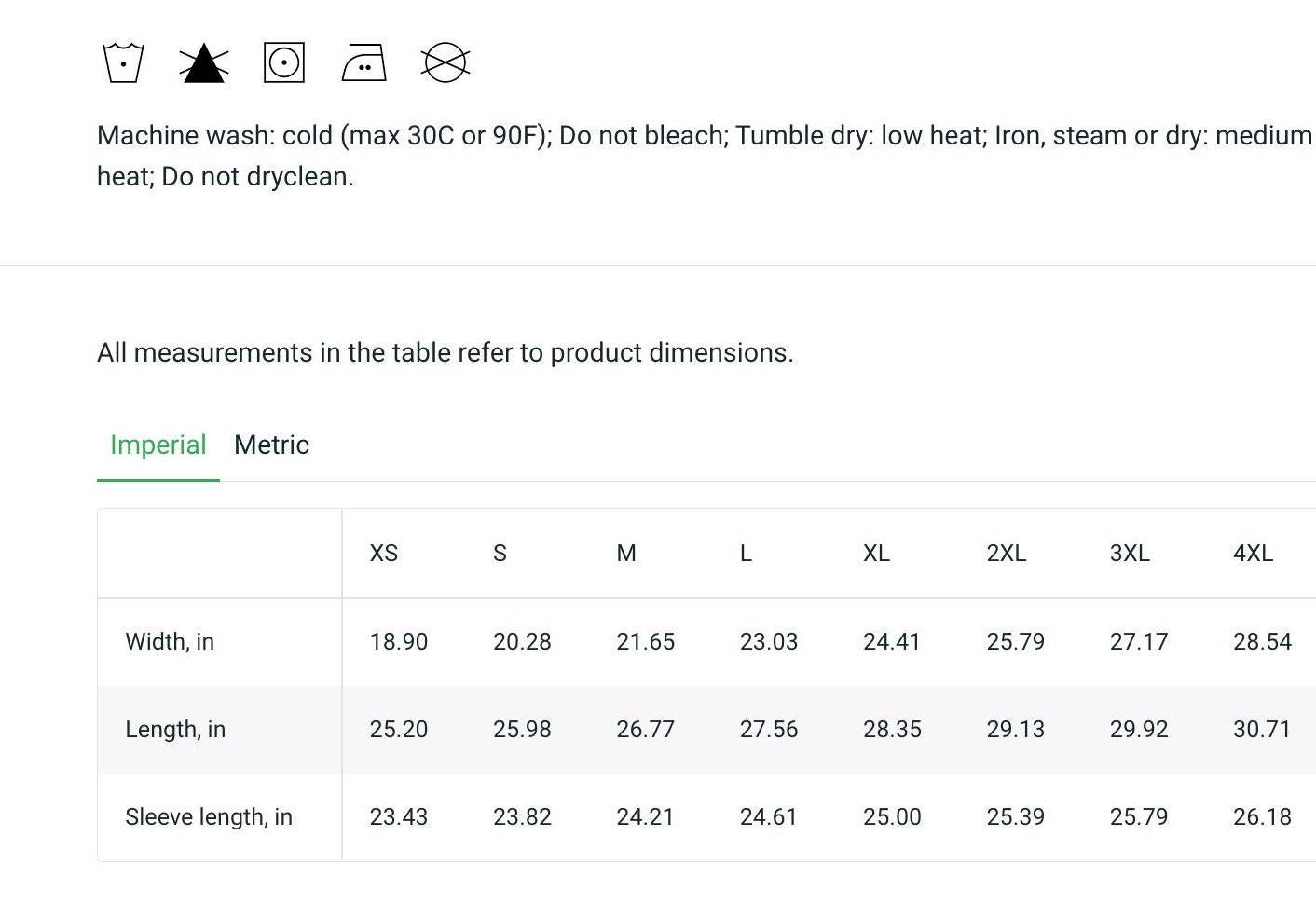Select the Length, in row label
1316x918 pixels.
pyautogui.click(x=175, y=729)
